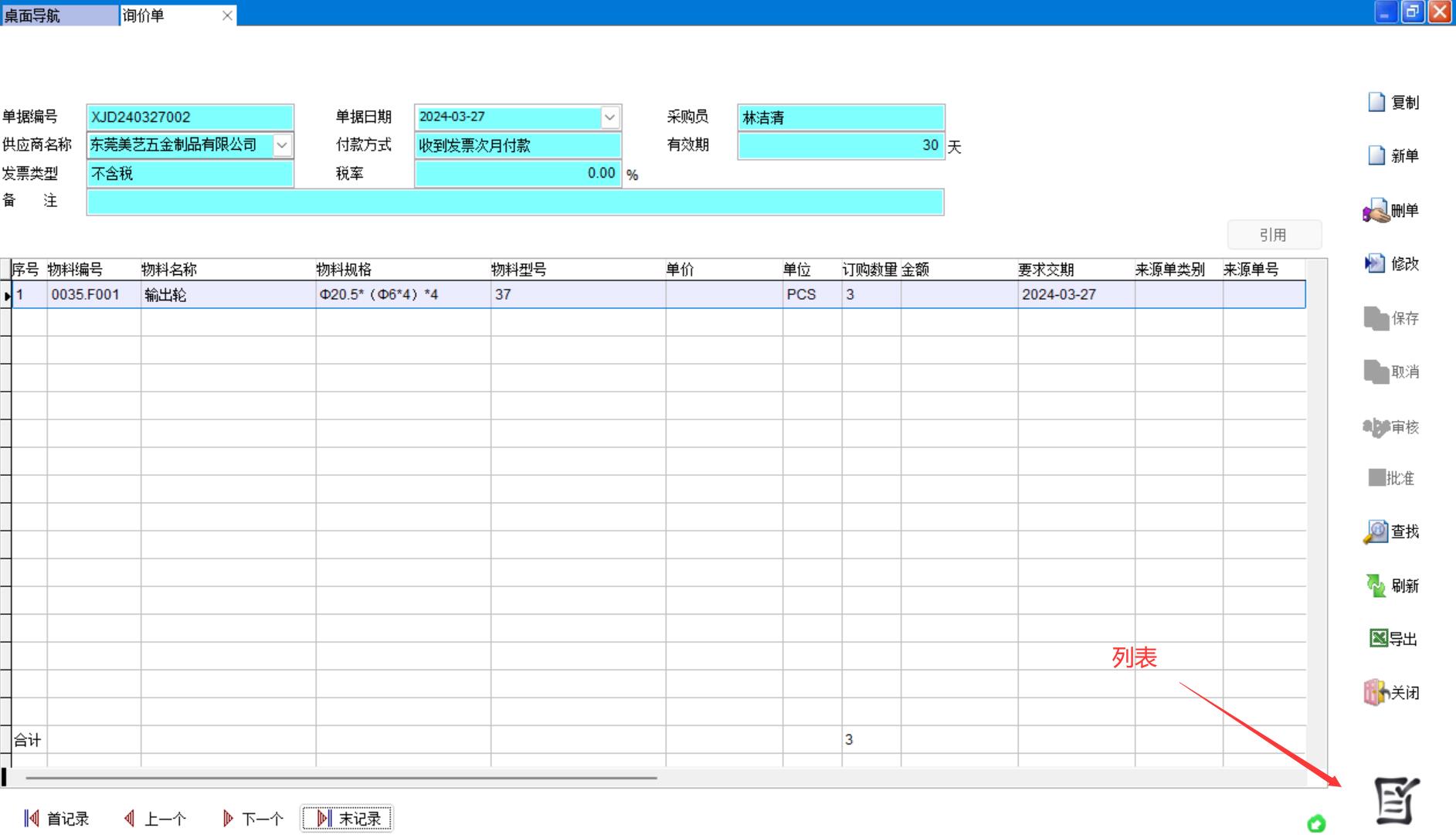Screen dimensions: 1456x835
Task: Open the 单据日期 date dropdown
Action: coord(609,117)
